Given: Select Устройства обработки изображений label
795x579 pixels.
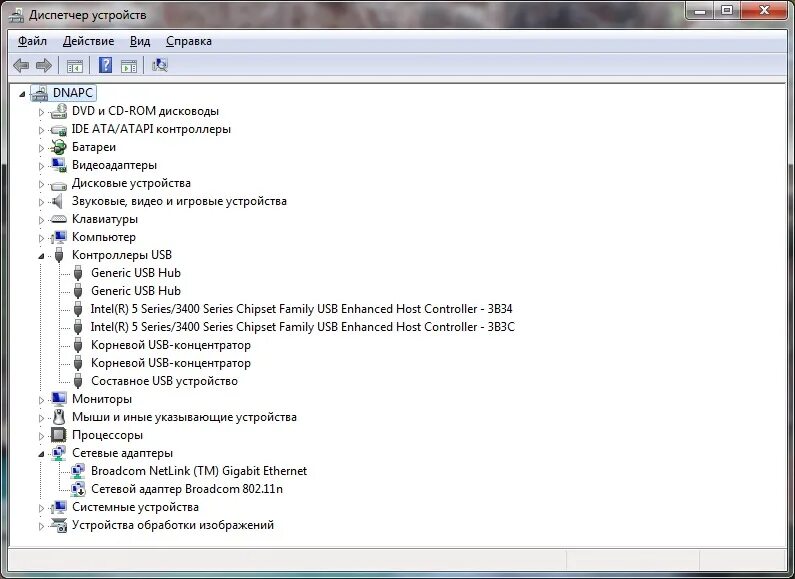Looking at the screenshot, I should coord(172,525).
